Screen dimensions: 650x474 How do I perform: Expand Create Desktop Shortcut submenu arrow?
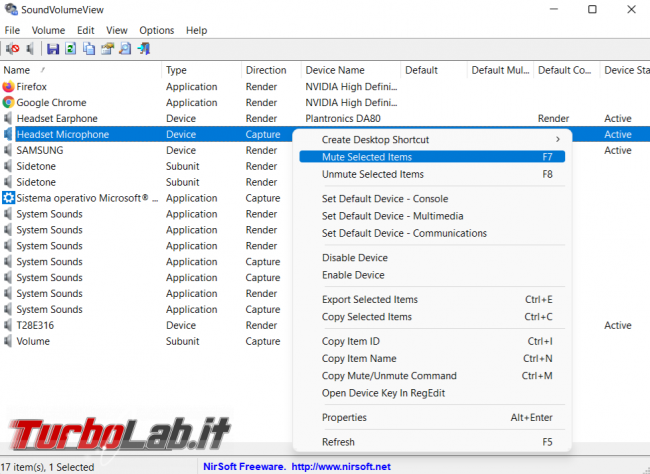tap(558, 140)
